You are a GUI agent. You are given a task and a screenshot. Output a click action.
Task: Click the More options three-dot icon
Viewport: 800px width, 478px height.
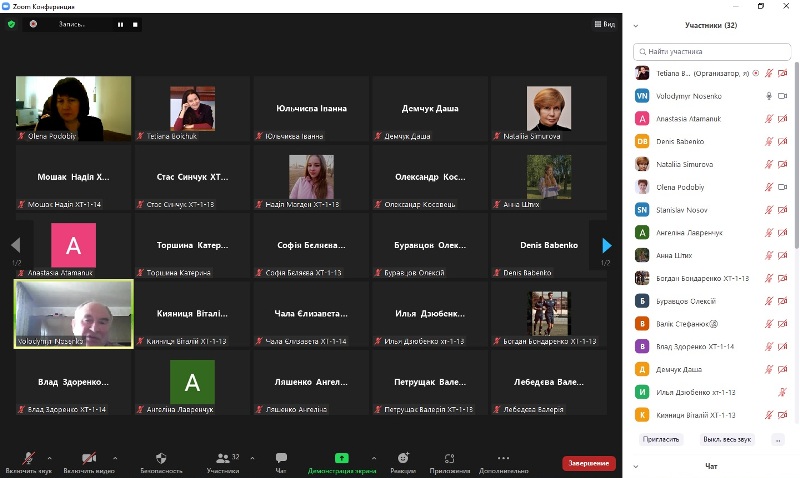503,458
